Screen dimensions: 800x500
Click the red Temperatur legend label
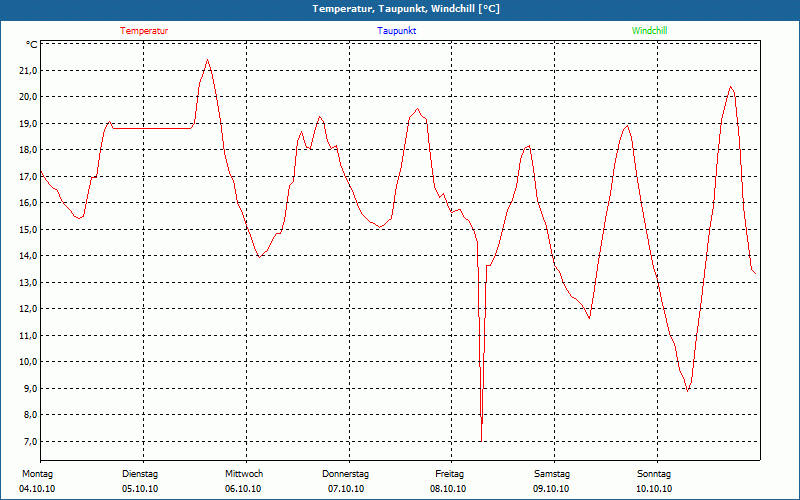pyautogui.click(x=144, y=31)
